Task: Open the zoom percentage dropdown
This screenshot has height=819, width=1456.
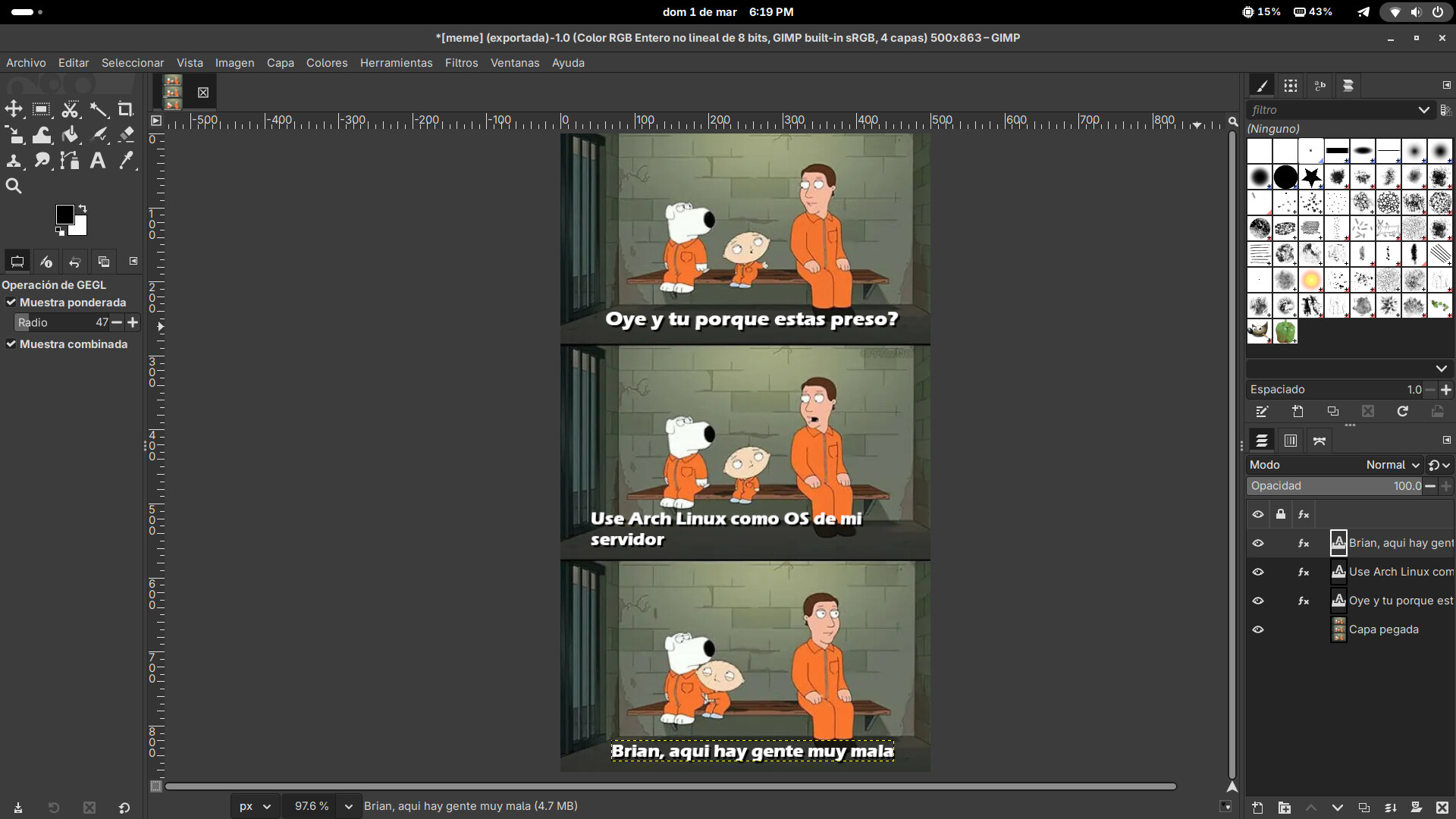Action: (348, 806)
